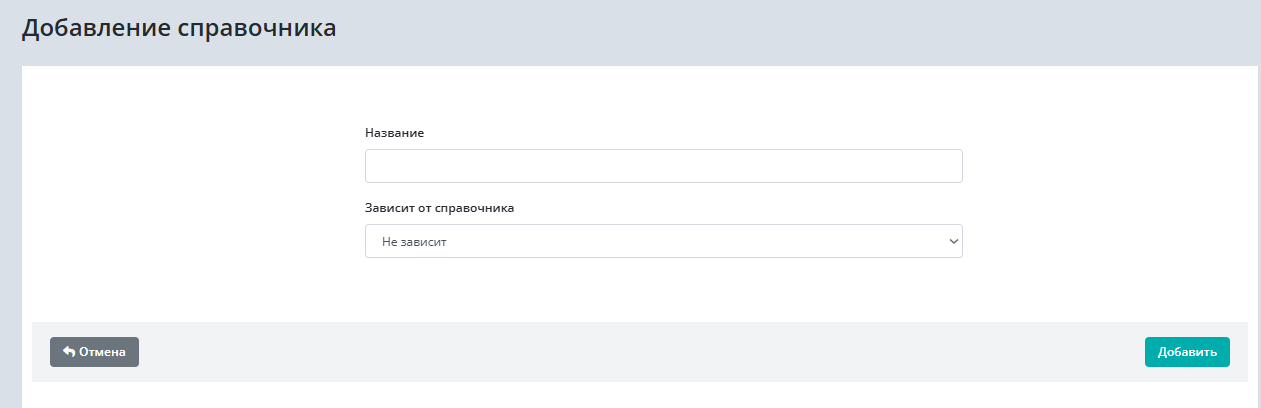This screenshot has width=1261, height=408.
Task: Click the back arrow icon on Отмена
Action: [x=69, y=352]
